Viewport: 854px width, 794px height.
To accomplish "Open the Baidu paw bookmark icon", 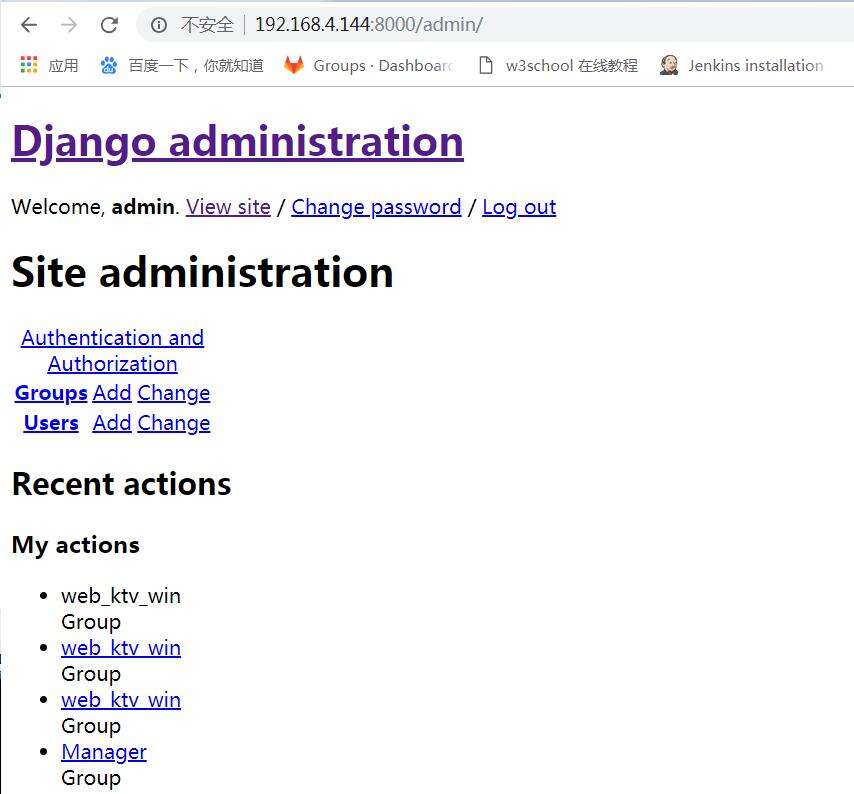I will tap(109, 65).
